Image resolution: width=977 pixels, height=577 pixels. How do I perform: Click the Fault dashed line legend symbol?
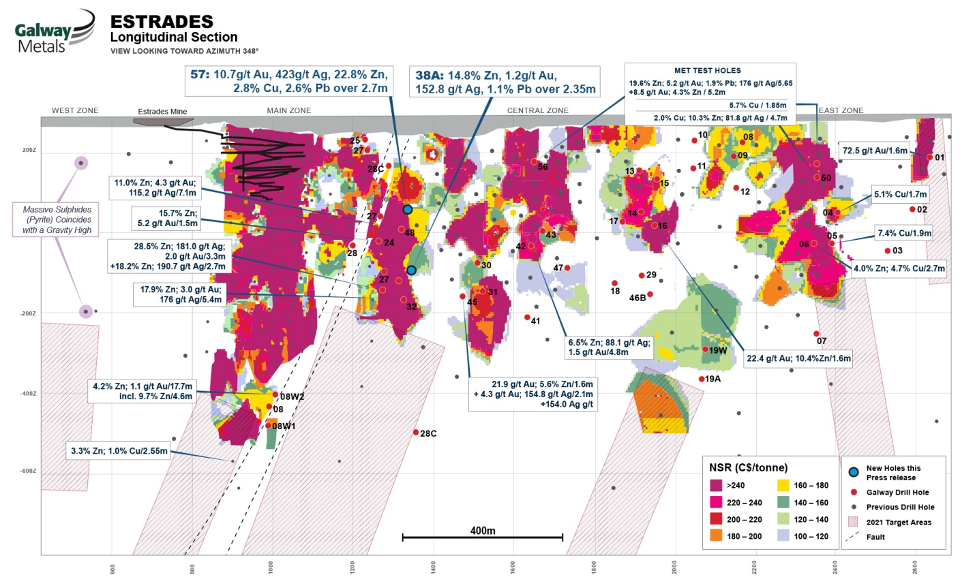point(853,537)
